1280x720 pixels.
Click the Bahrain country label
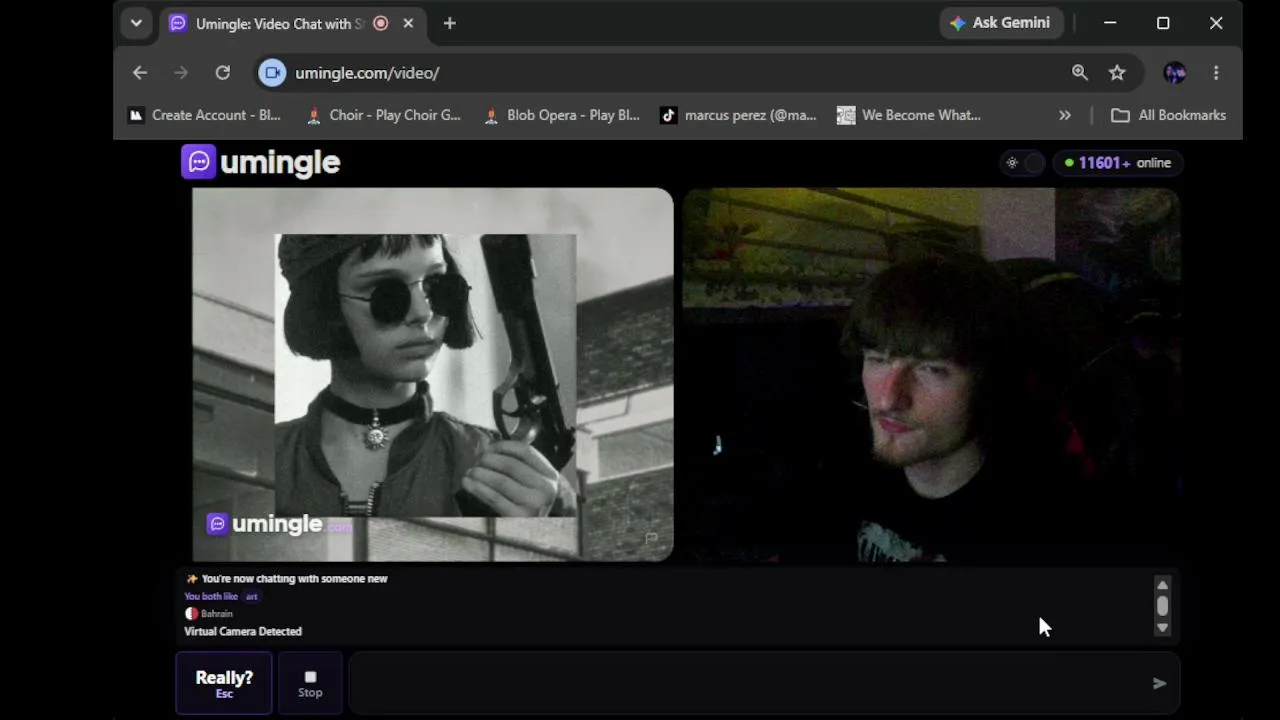(210, 614)
